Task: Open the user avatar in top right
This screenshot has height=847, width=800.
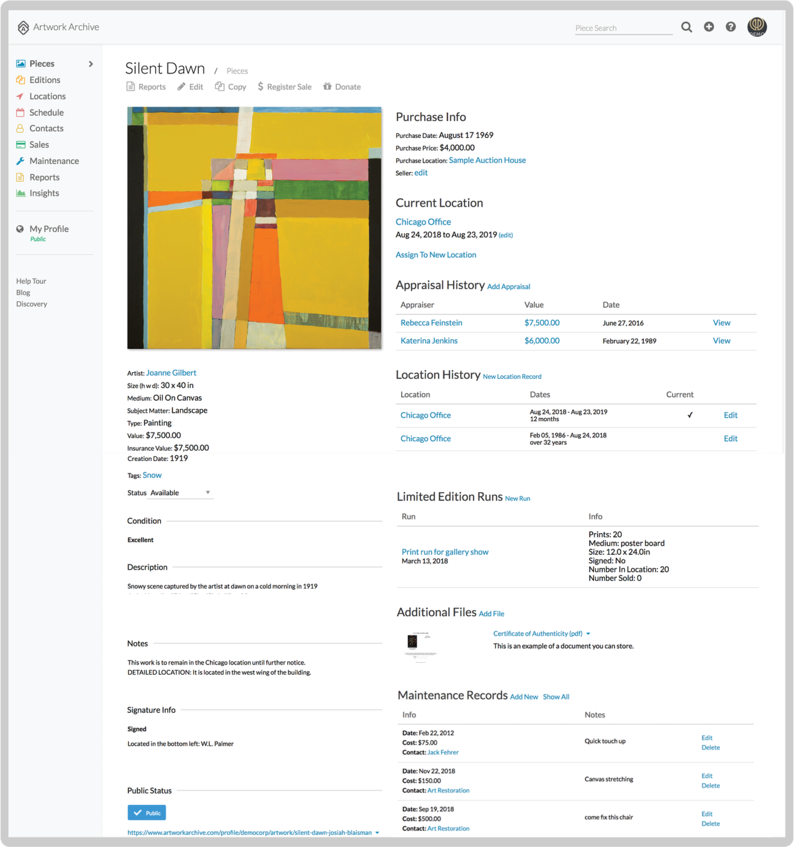Action: 758,27
